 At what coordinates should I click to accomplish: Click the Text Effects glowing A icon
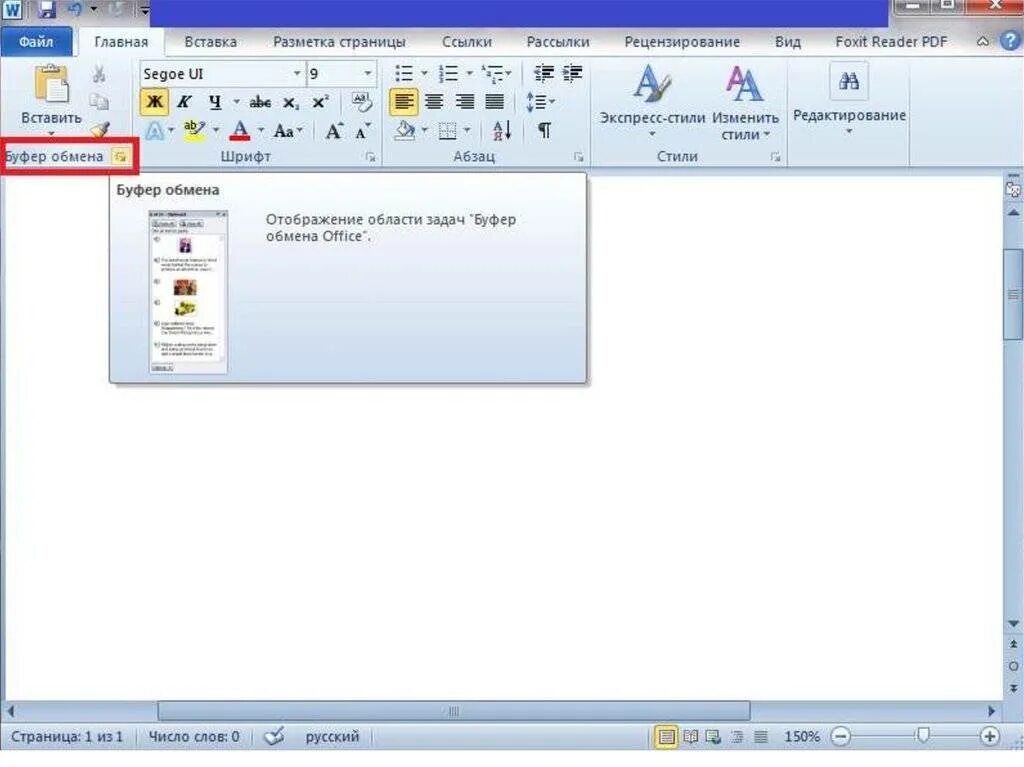pos(154,131)
